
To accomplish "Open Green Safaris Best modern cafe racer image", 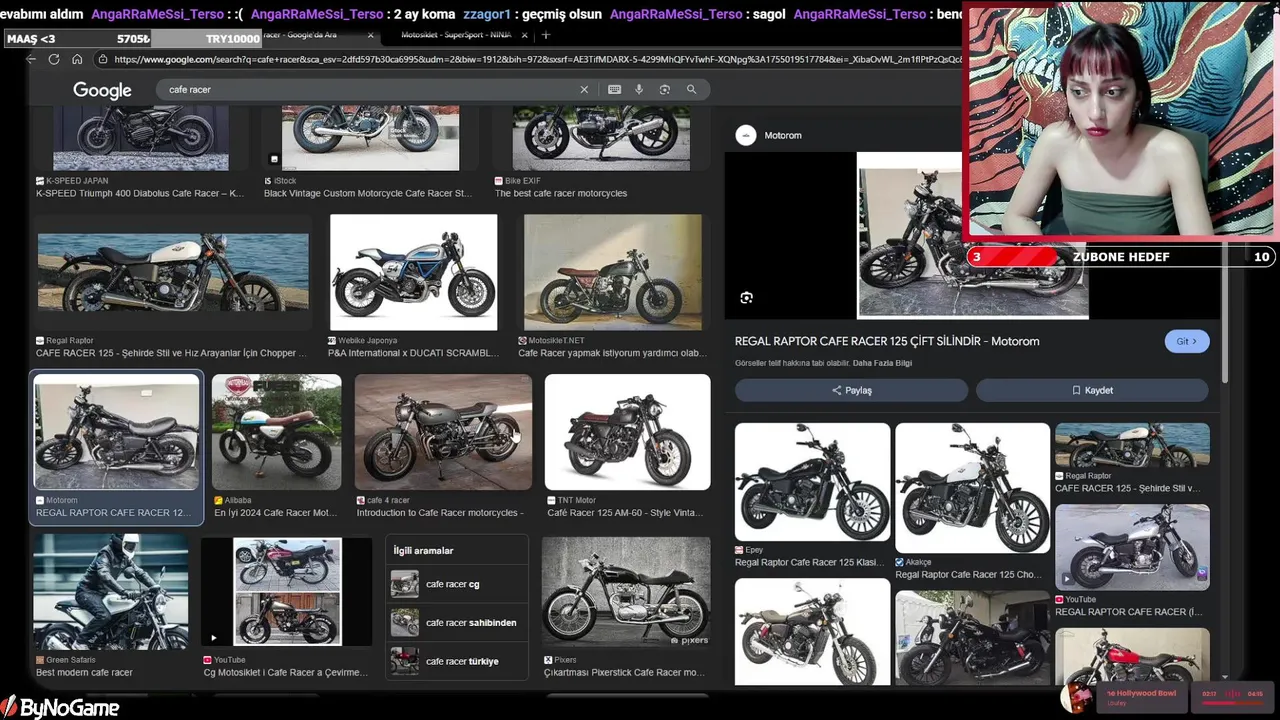I will (x=110, y=592).
